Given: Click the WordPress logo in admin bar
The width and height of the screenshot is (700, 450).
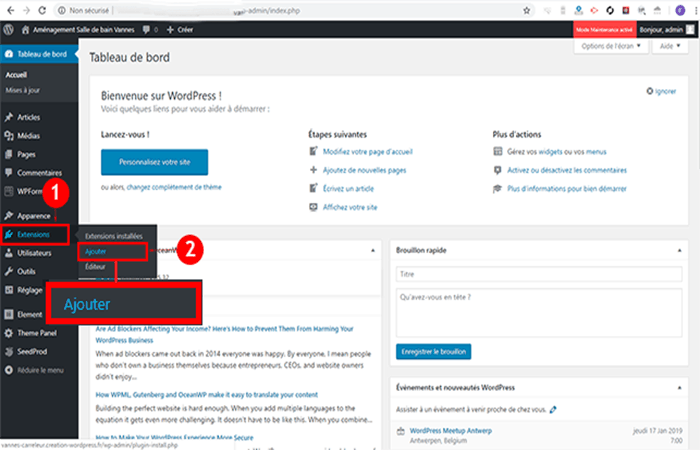Looking at the screenshot, I should pos(8,29).
